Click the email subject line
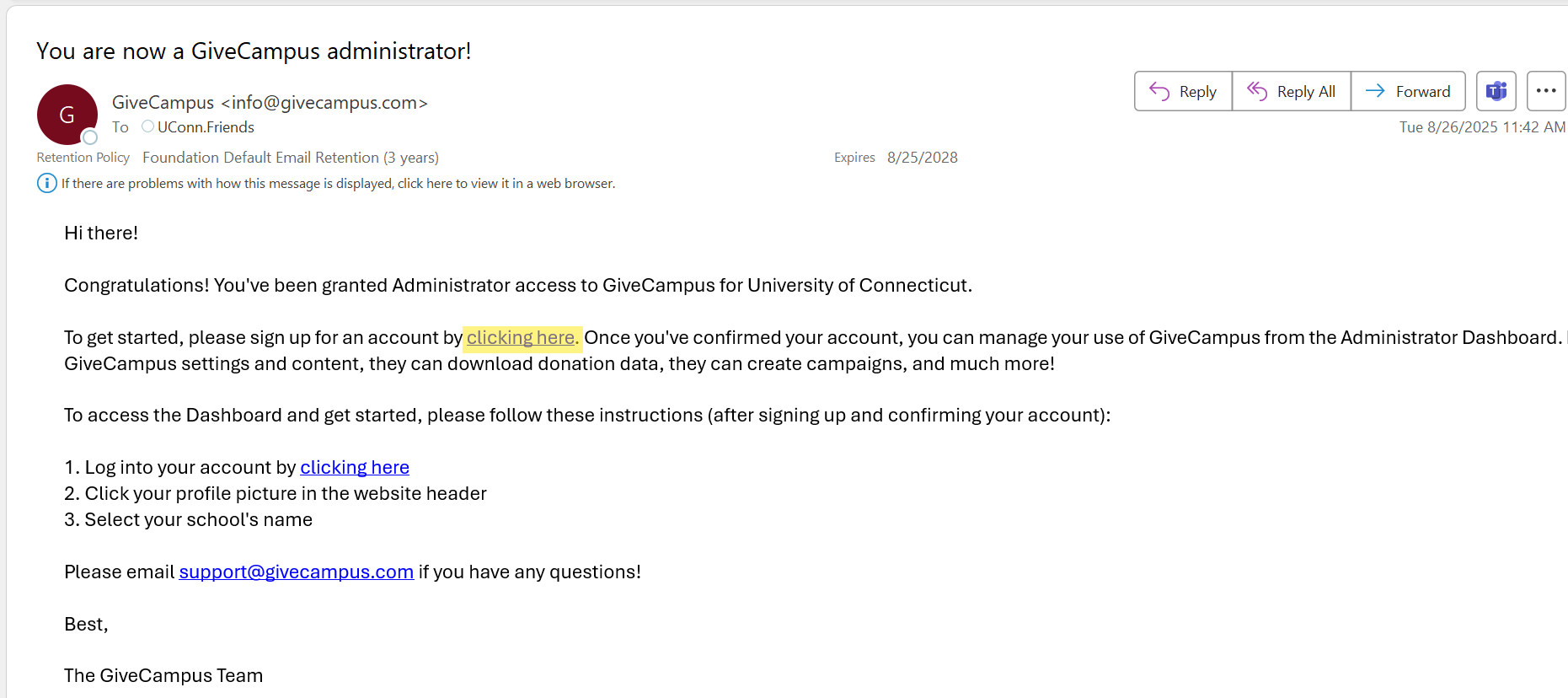Screen dimensions: 1568x698 tap(254, 51)
